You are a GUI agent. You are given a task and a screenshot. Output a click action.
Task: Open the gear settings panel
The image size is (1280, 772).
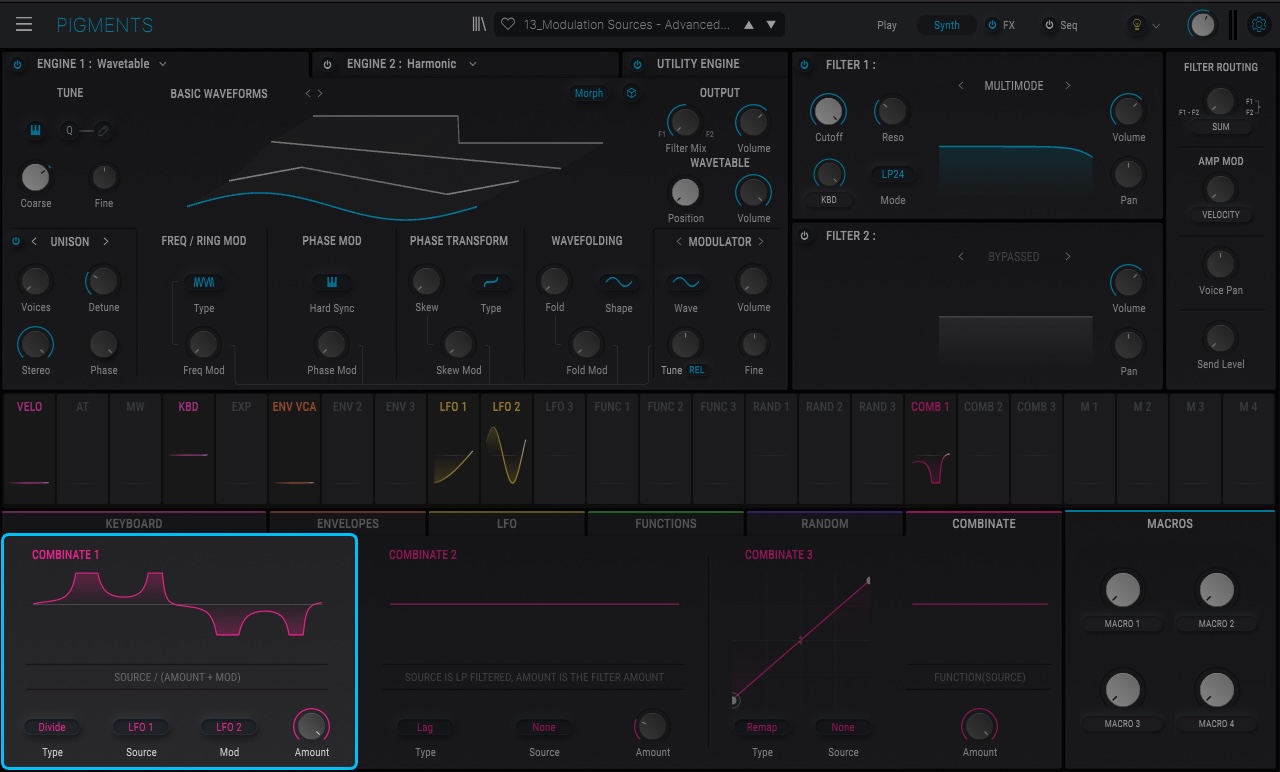tap(1259, 25)
